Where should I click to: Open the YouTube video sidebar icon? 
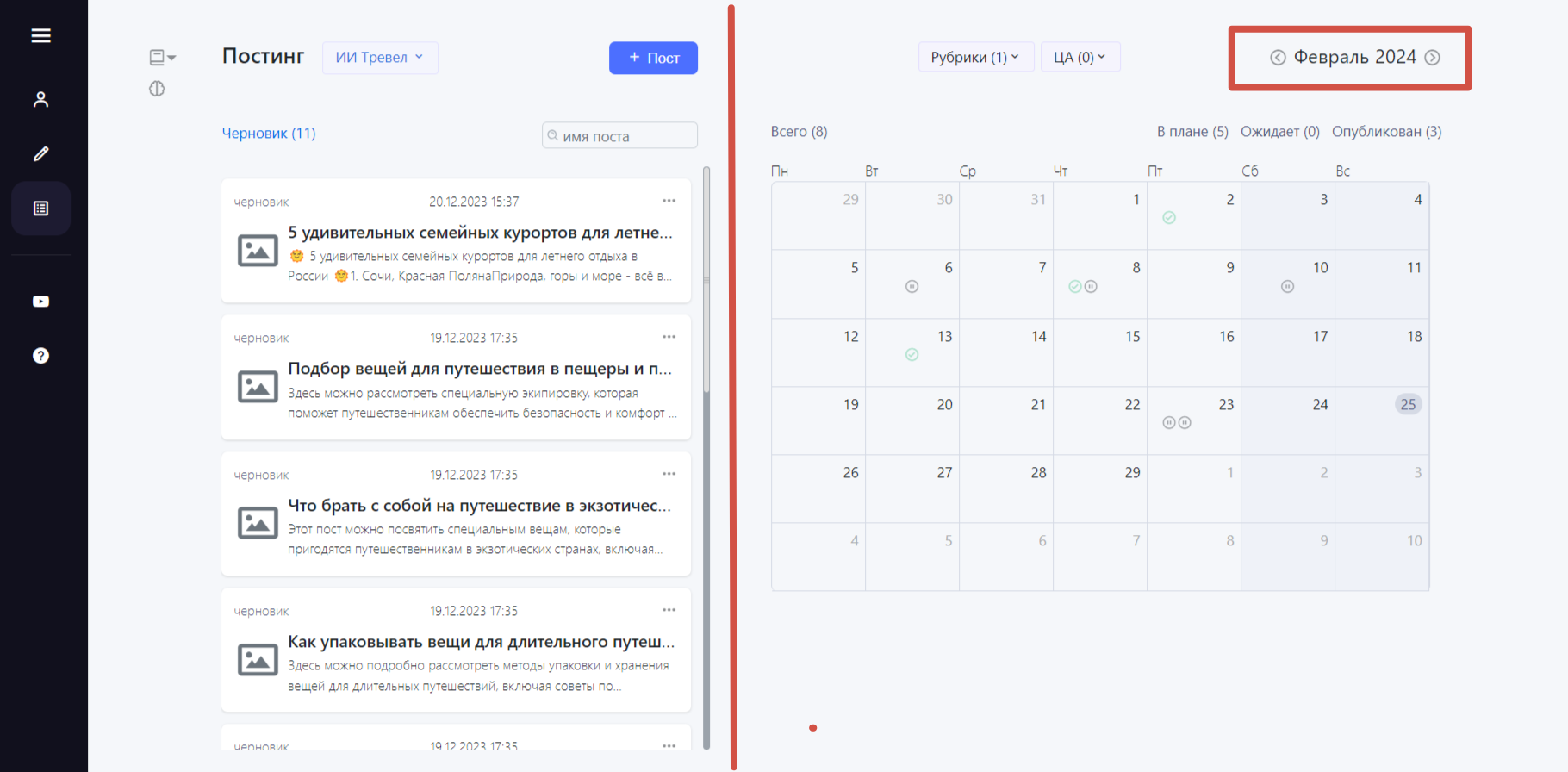tap(40, 302)
